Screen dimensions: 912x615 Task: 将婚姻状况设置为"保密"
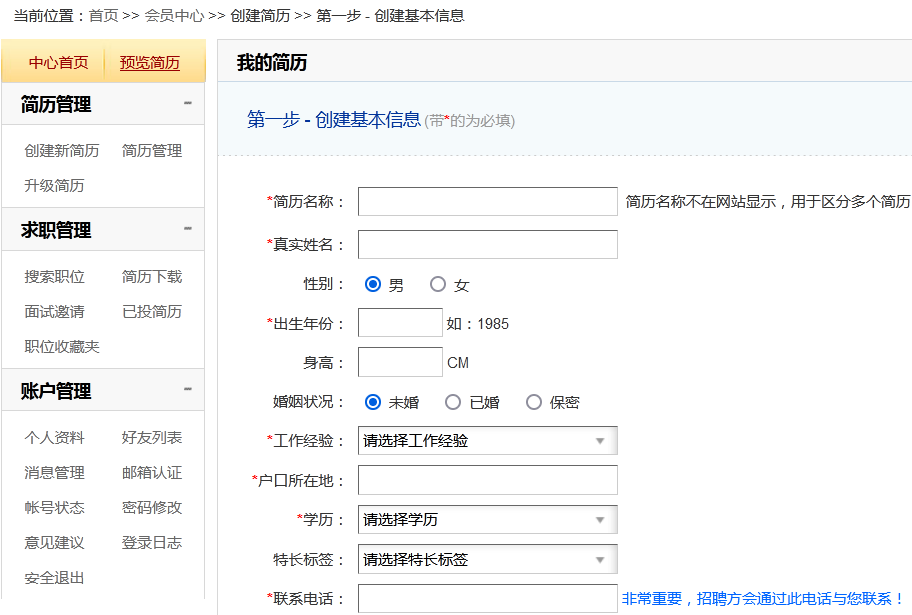tap(534, 401)
